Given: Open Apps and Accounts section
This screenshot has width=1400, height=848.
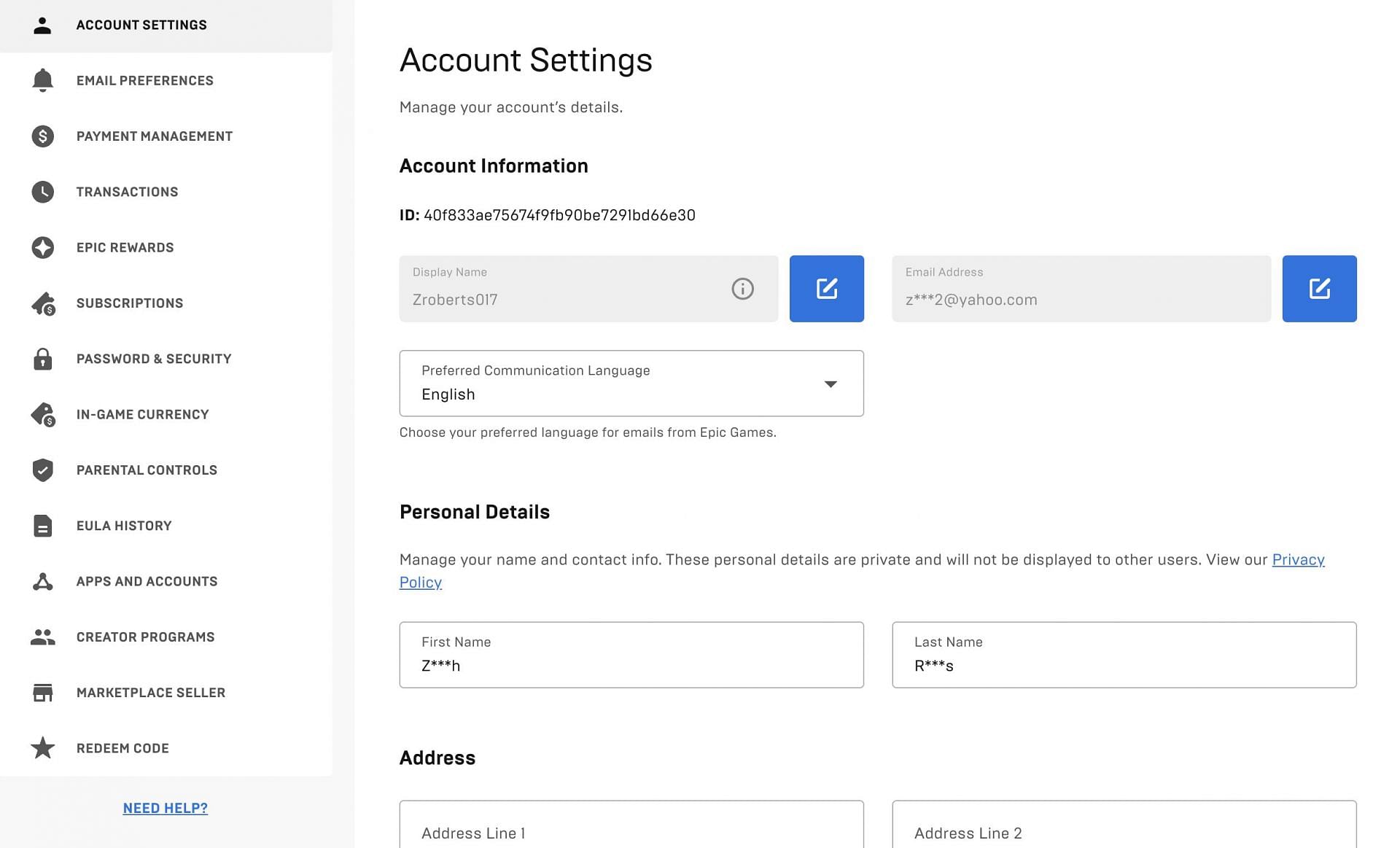Looking at the screenshot, I should point(147,581).
